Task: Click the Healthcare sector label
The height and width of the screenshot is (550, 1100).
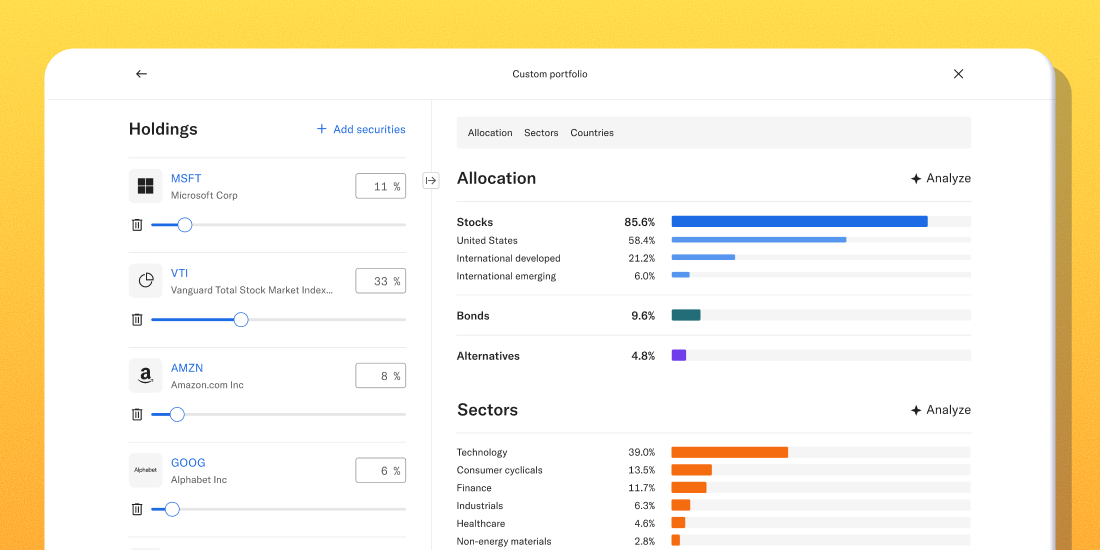Action: click(x=481, y=523)
